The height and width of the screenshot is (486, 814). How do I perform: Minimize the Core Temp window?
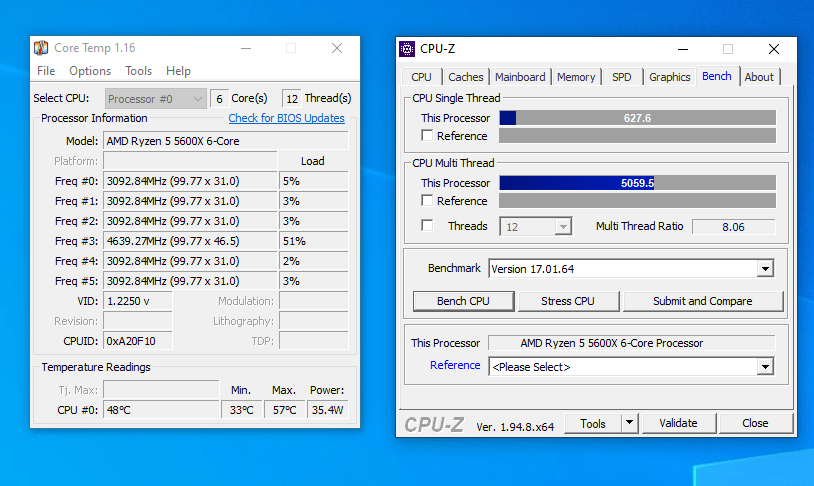pos(246,48)
